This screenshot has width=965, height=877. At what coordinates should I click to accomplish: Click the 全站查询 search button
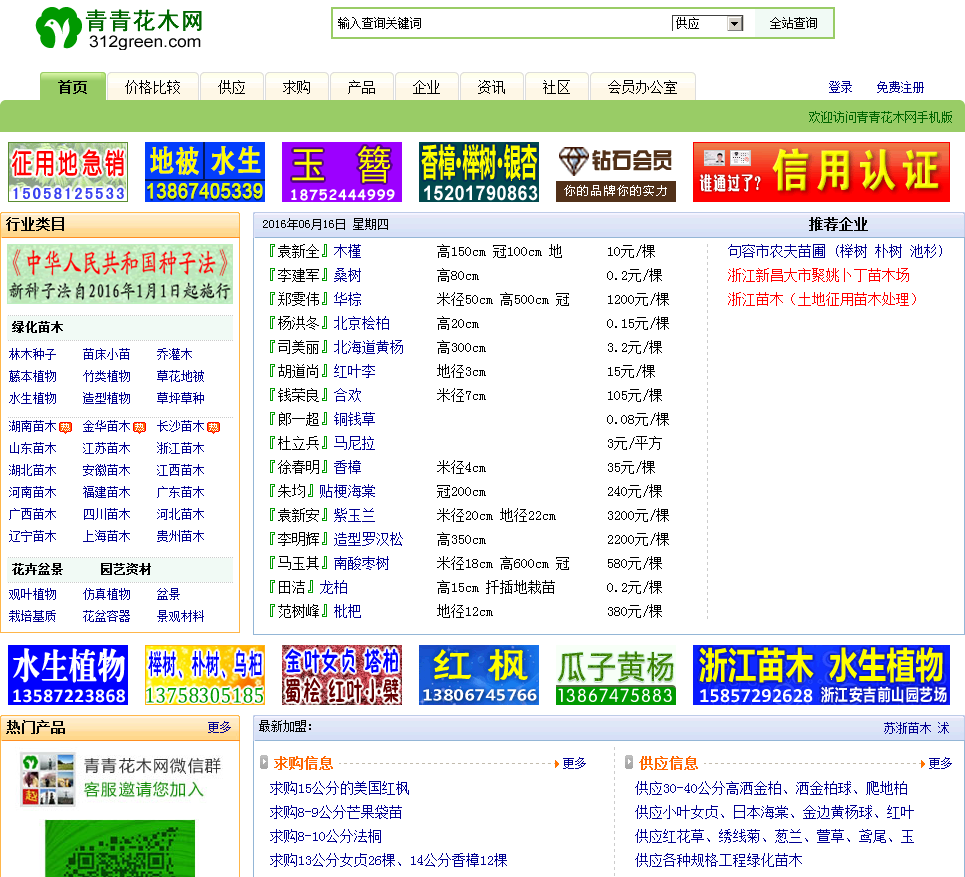click(793, 23)
